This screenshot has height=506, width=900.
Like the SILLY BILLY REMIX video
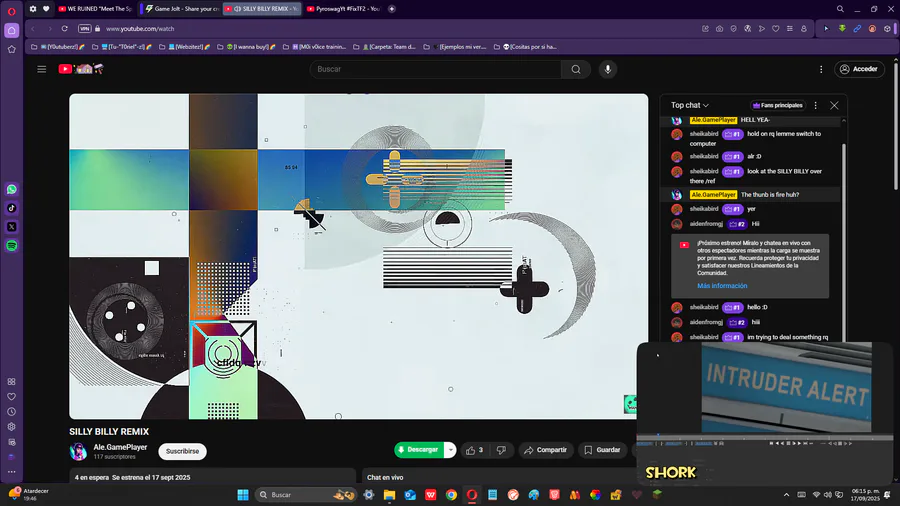point(475,450)
